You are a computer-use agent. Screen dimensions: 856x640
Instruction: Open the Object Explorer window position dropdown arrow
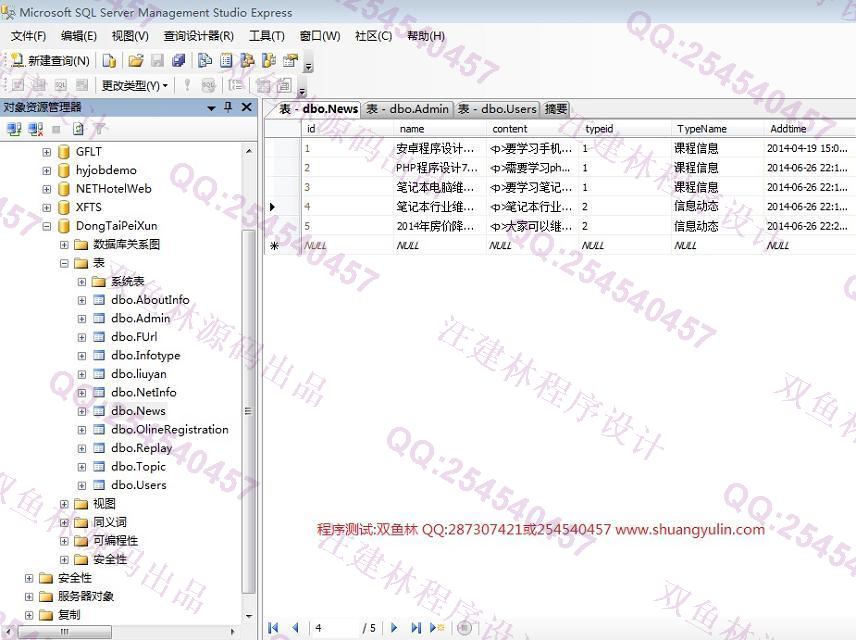[x=211, y=108]
